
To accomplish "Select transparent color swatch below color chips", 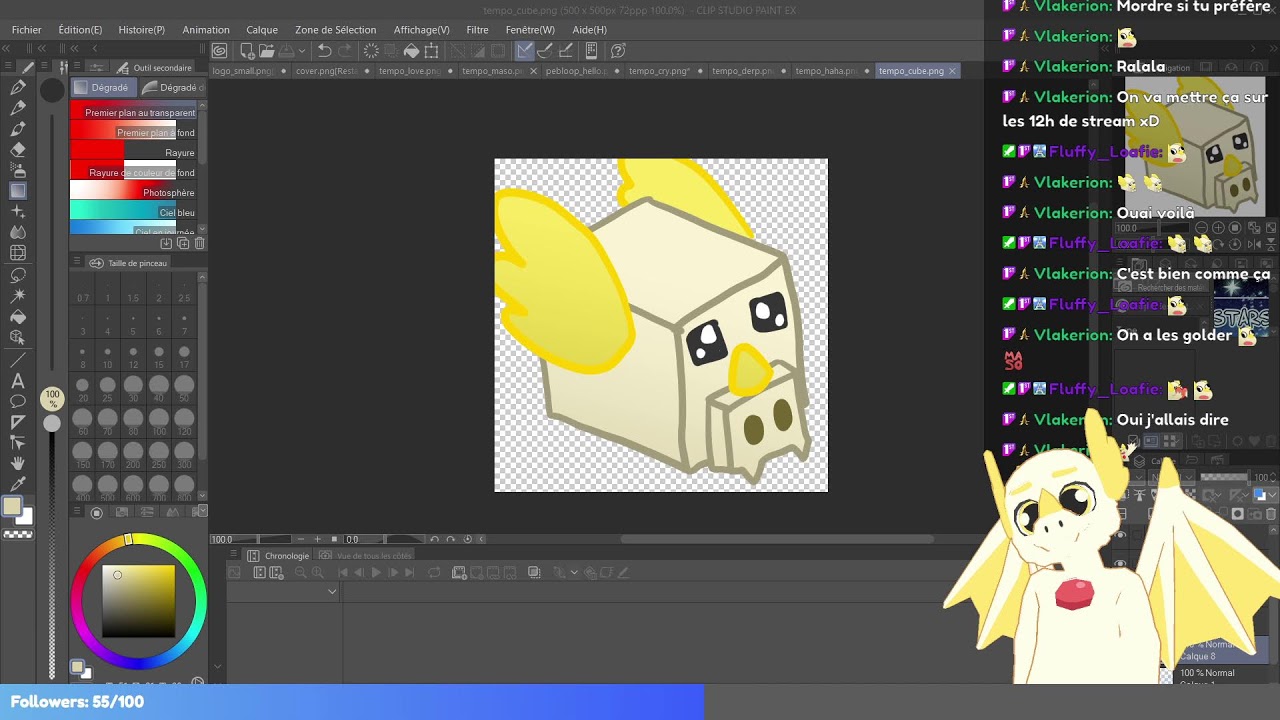I will coord(18,535).
